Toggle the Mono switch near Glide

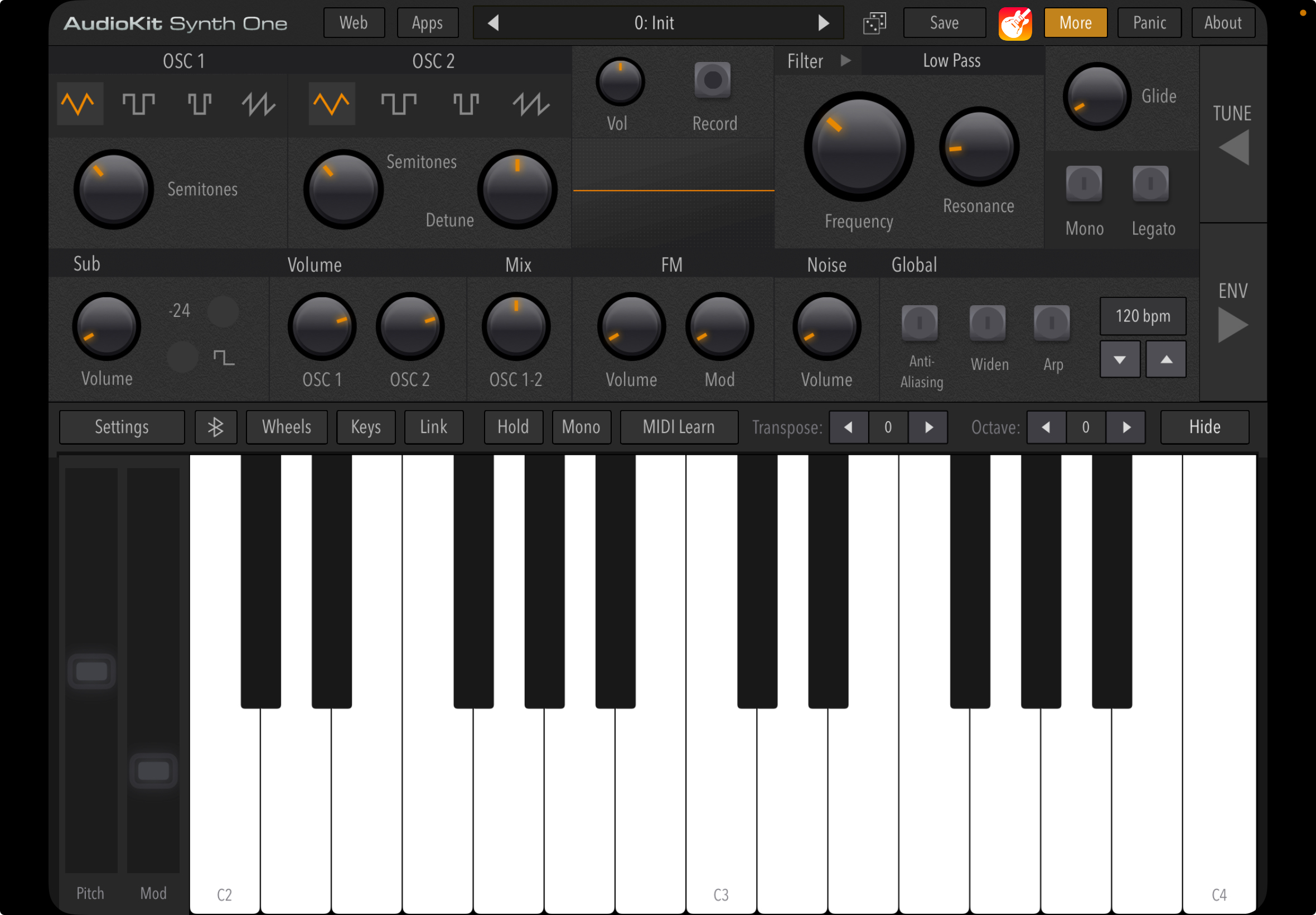[x=1083, y=184]
